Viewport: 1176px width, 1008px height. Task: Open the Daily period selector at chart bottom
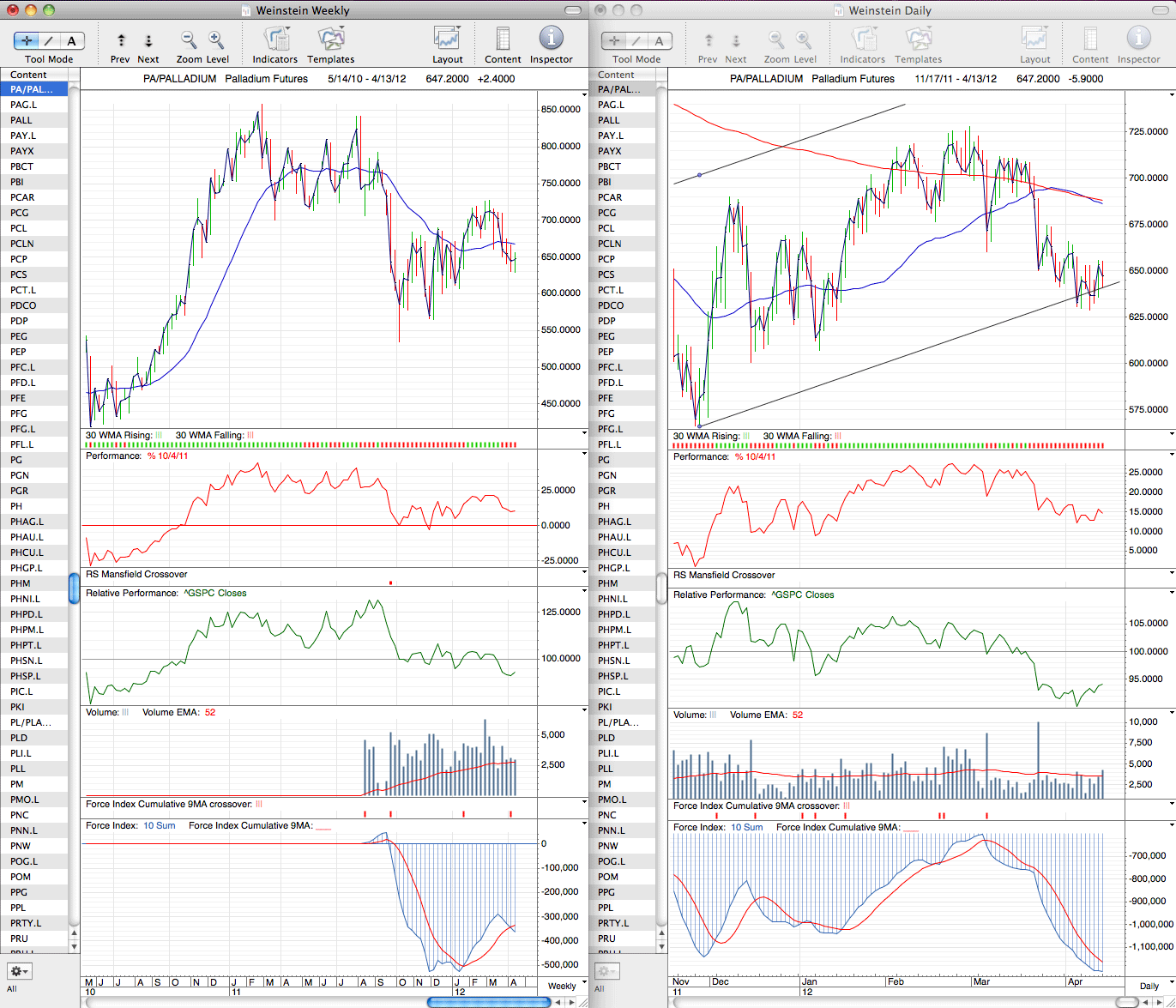click(x=1152, y=986)
